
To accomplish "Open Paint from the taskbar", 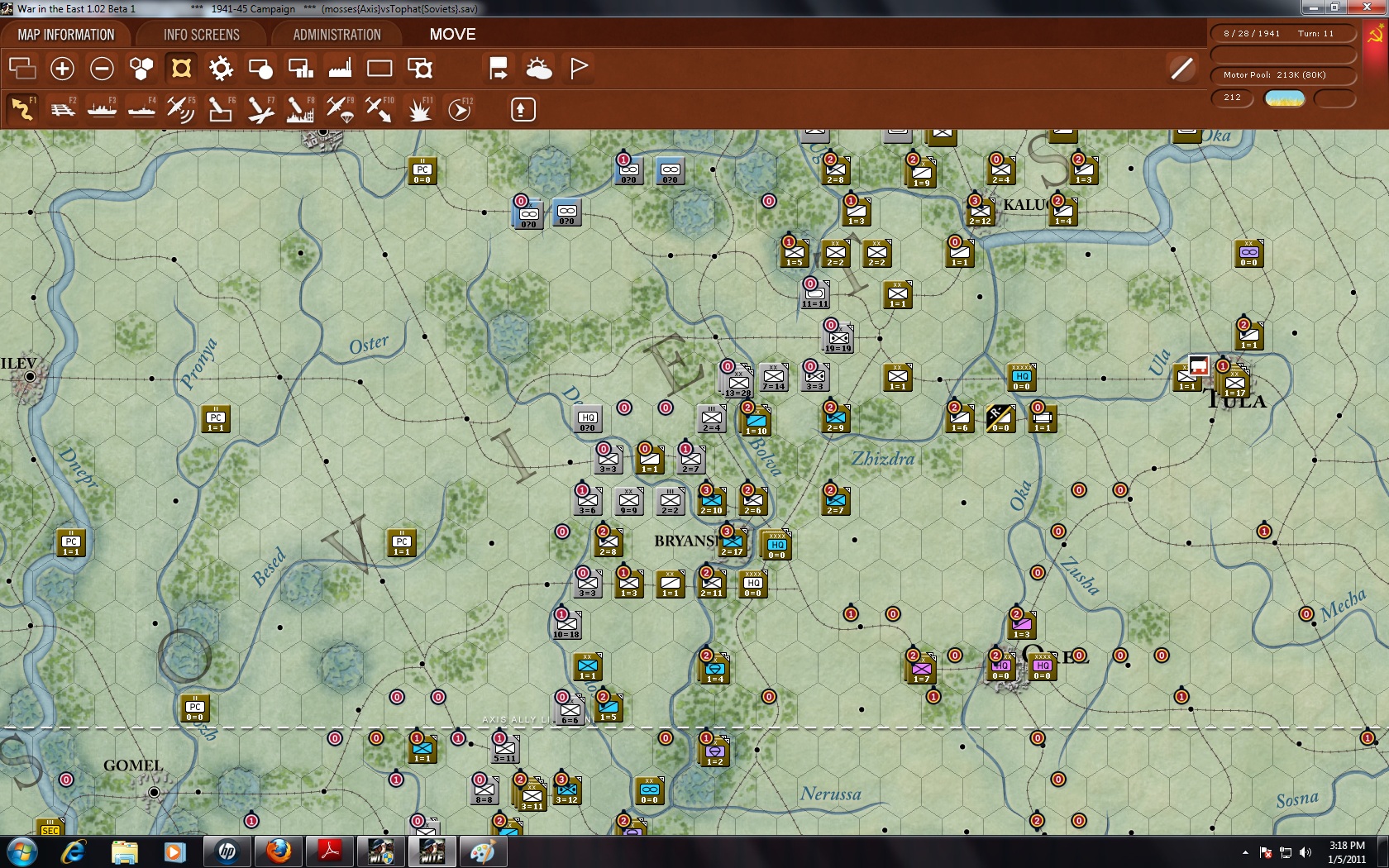I will coord(482,851).
